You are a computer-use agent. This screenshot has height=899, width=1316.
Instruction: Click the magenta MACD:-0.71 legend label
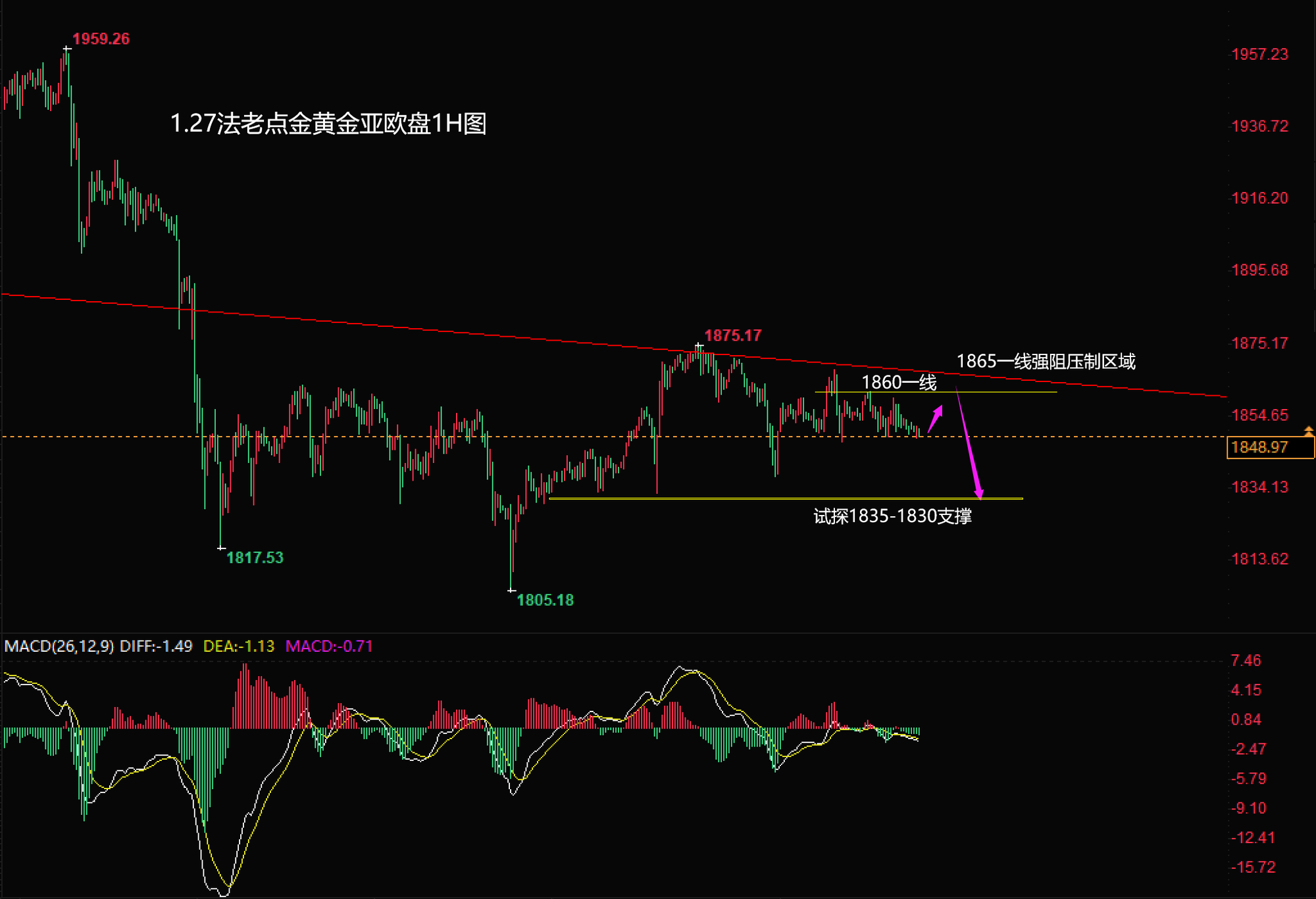[x=329, y=646]
